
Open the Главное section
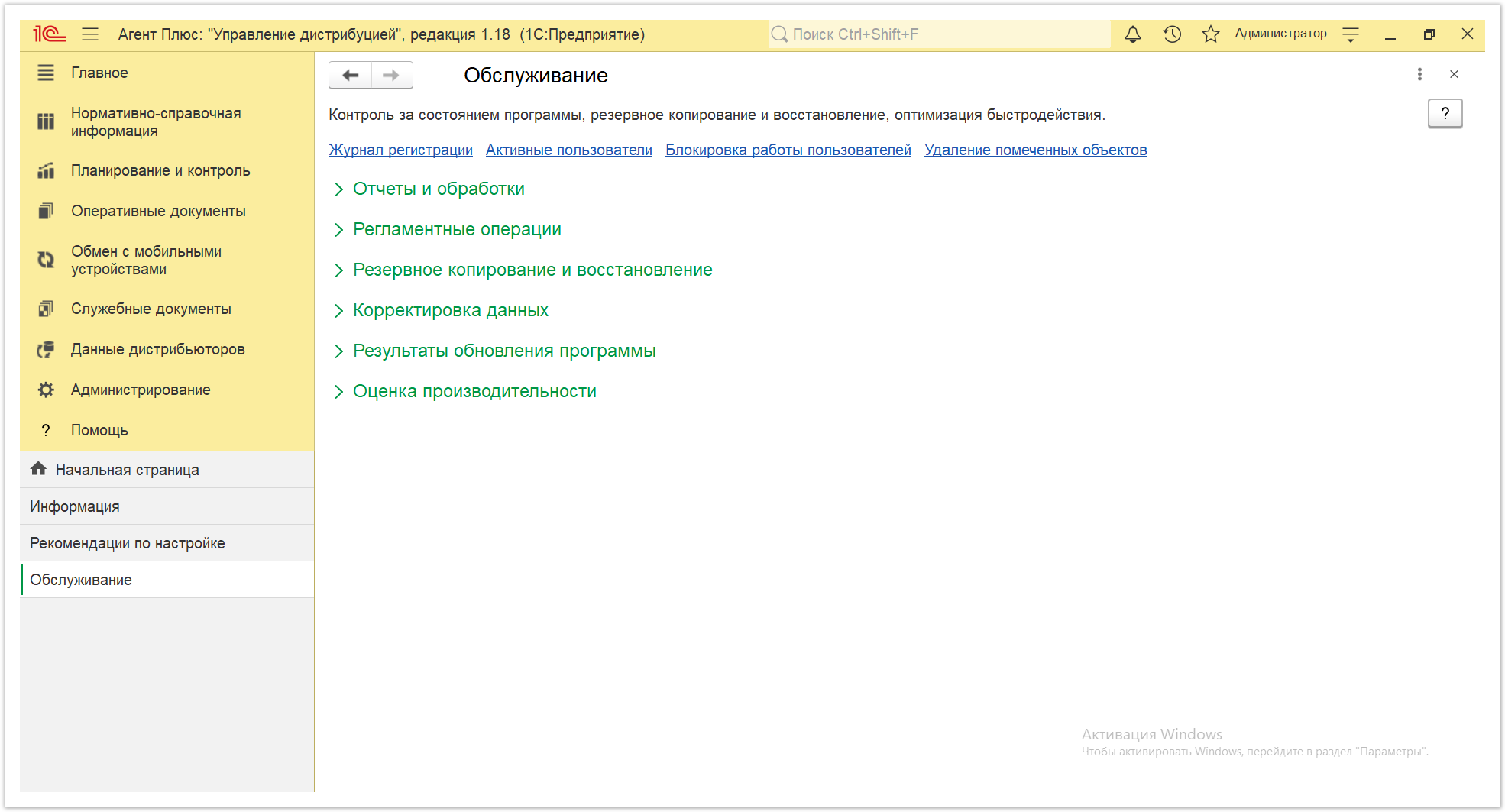pos(99,73)
